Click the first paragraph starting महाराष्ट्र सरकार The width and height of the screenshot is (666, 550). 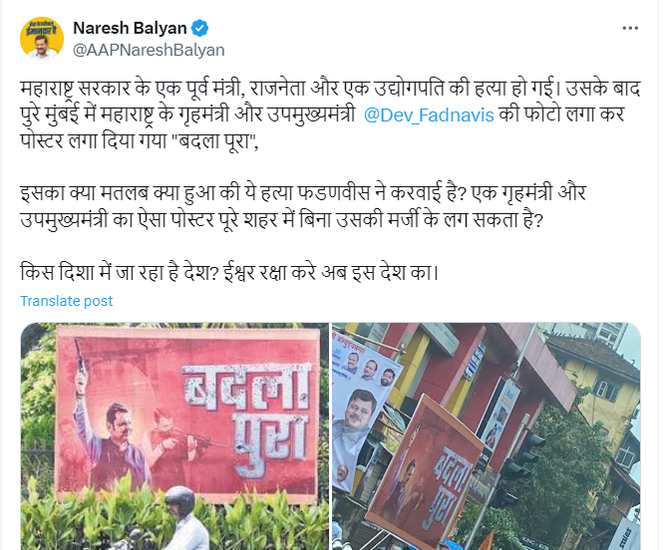tap(330, 115)
